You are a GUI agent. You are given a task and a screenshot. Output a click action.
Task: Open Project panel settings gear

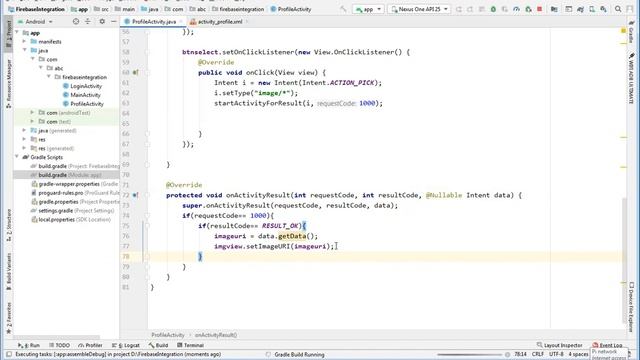tap(102, 21)
